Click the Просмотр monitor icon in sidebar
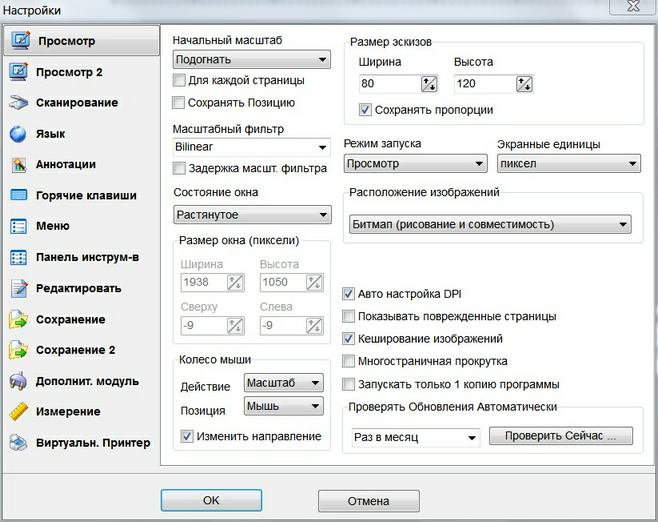This screenshot has height=522, width=658. pyautogui.click(x=20, y=41)
